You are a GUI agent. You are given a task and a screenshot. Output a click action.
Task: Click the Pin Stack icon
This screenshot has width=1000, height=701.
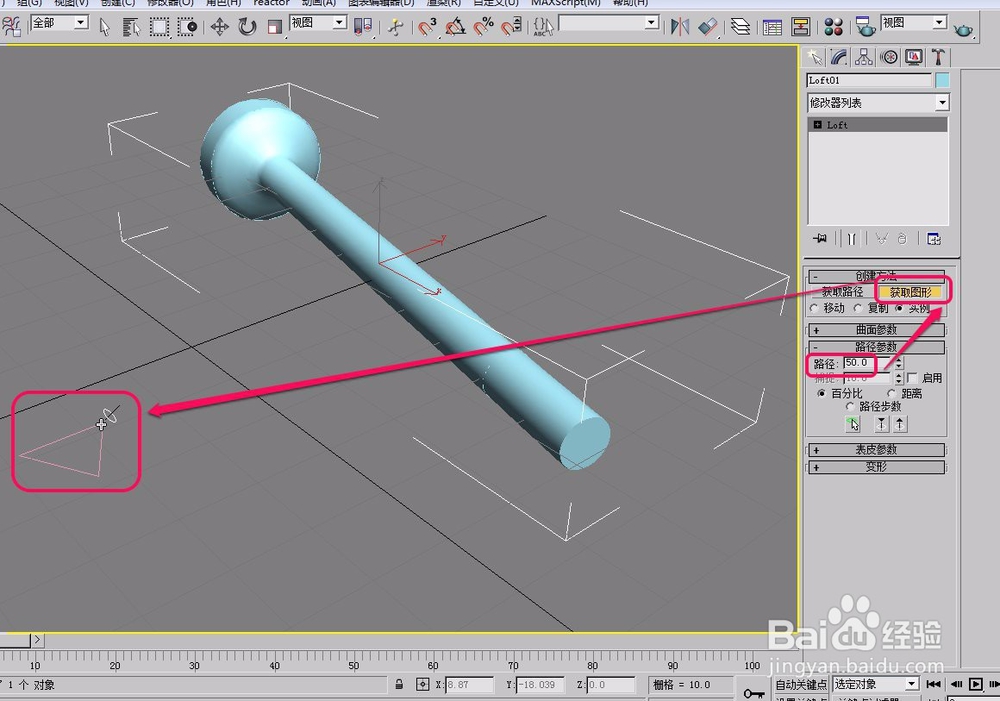820,239
